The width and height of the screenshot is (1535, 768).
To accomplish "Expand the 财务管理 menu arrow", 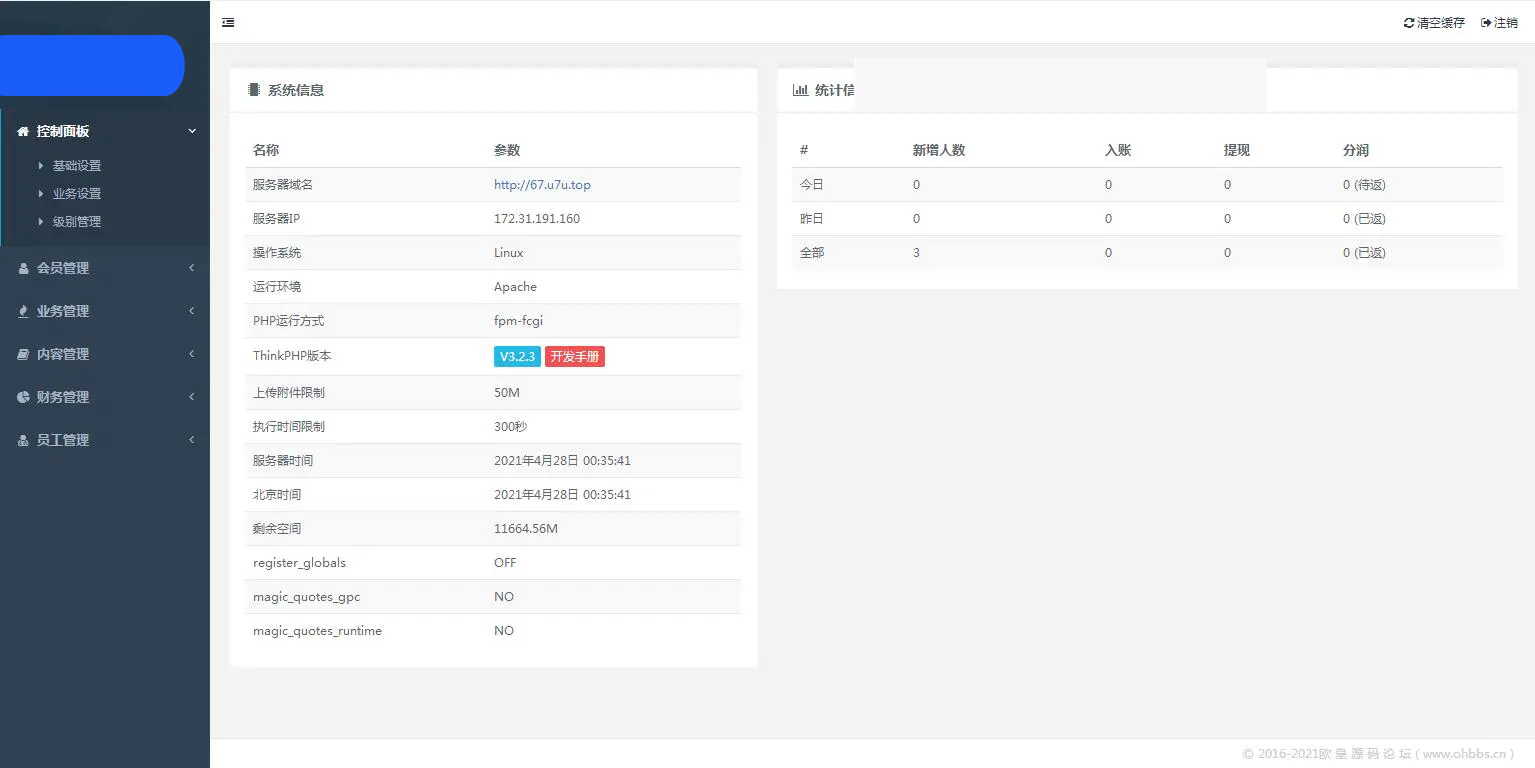I will pyautogui.click(x=191, y=397).
